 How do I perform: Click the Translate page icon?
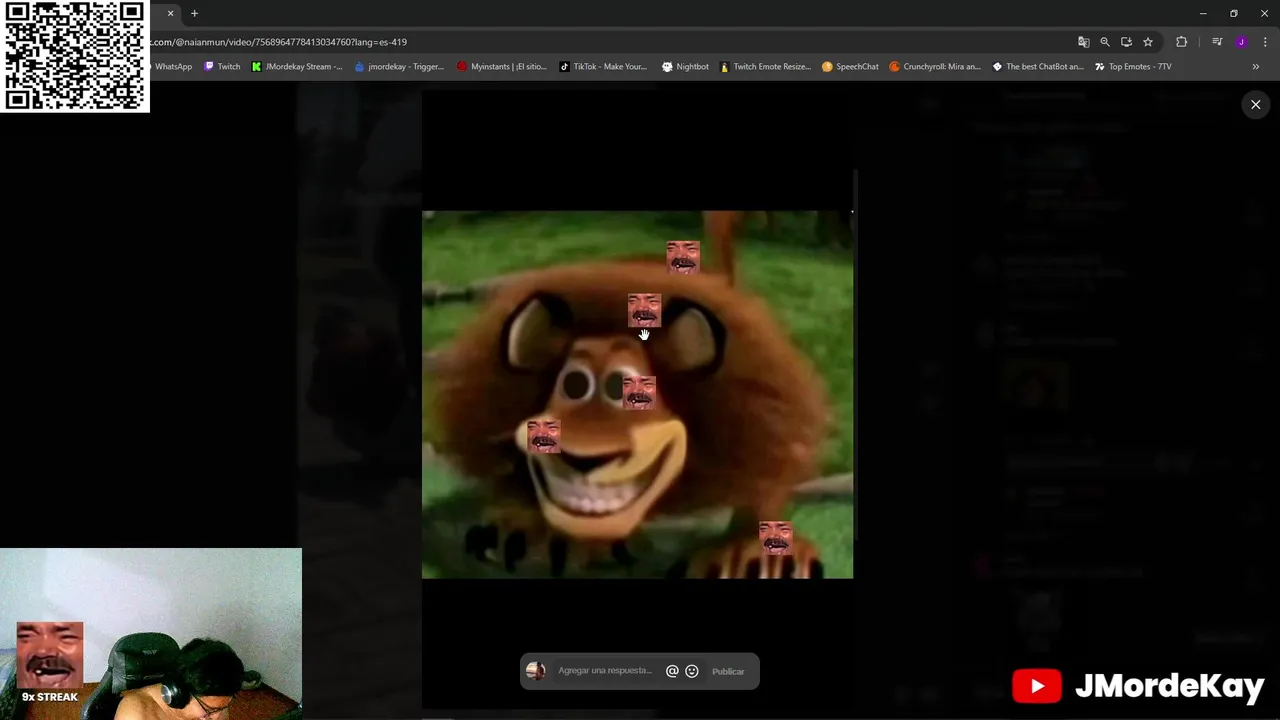click(x=1083, y=42)
